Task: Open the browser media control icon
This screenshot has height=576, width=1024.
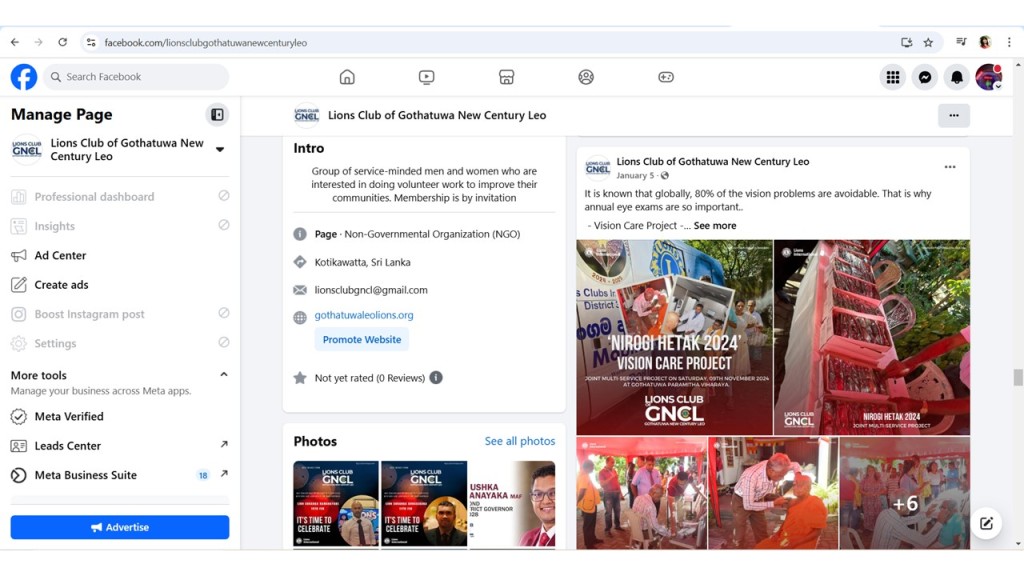Action: (x=961, y=42)
